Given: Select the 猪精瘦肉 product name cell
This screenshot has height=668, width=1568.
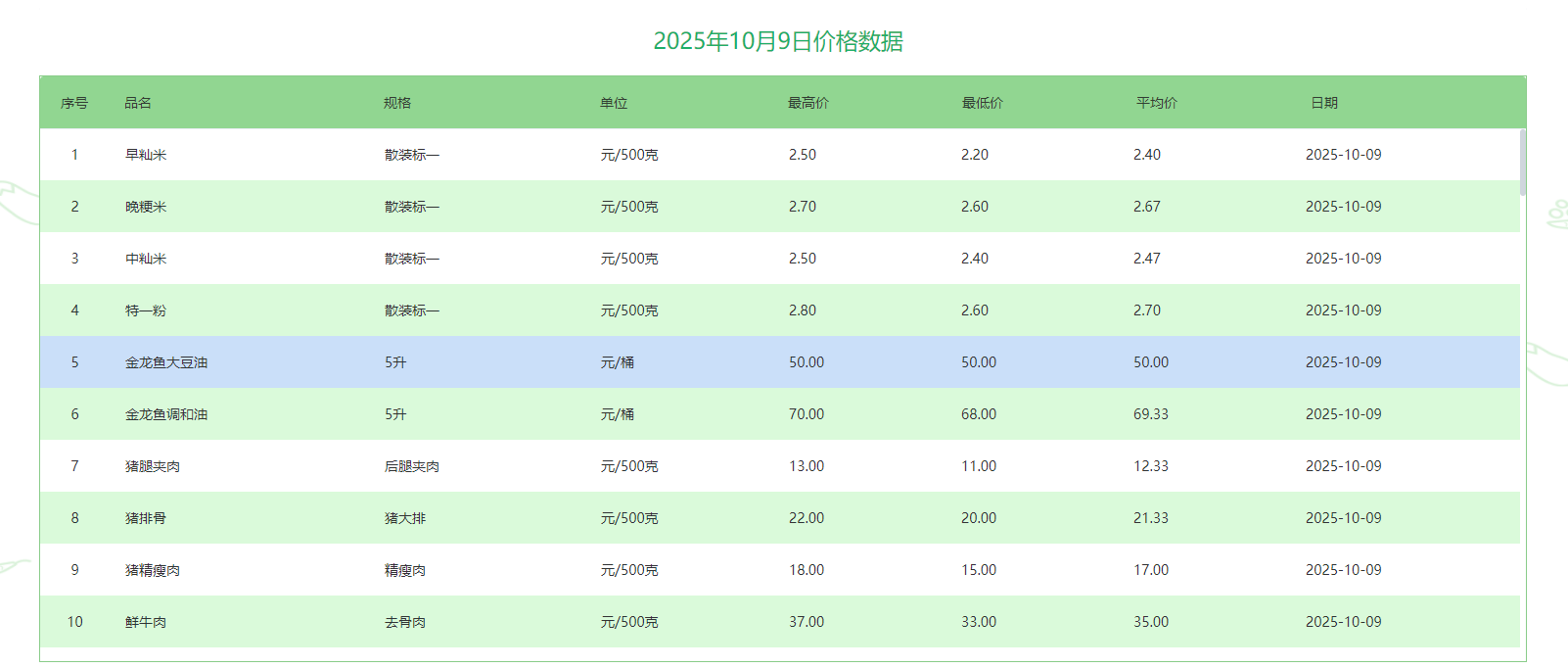Looking at the screenshot, I should pos(153,570).
